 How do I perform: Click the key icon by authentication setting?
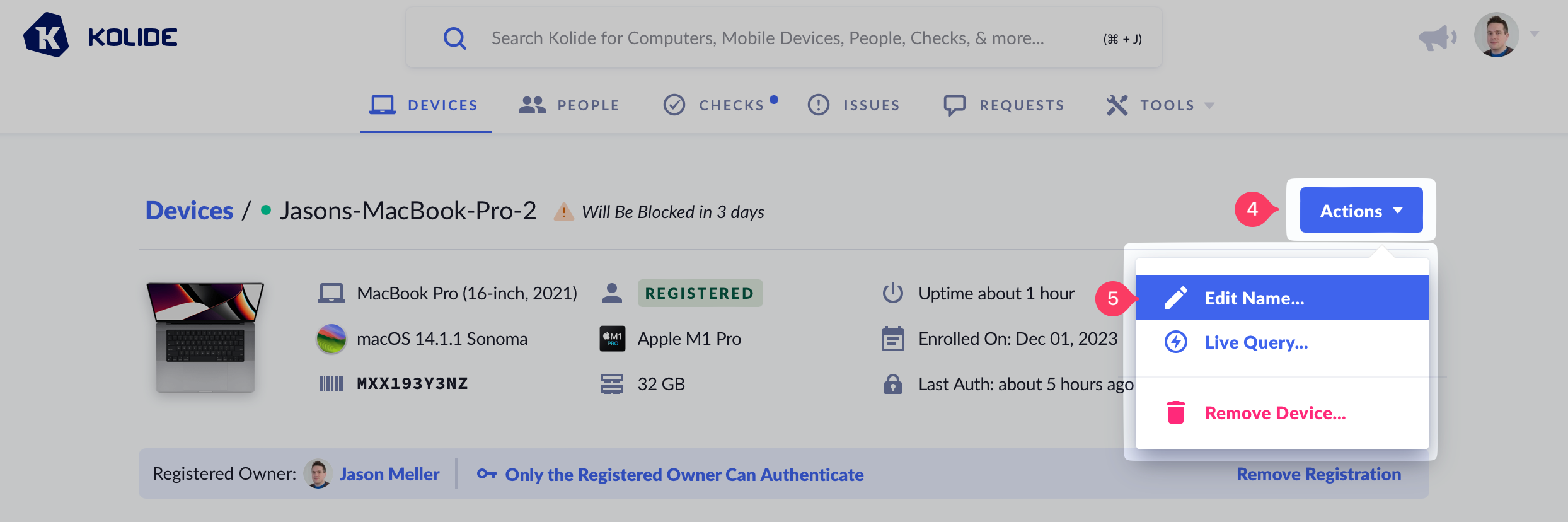click(487, 474)
